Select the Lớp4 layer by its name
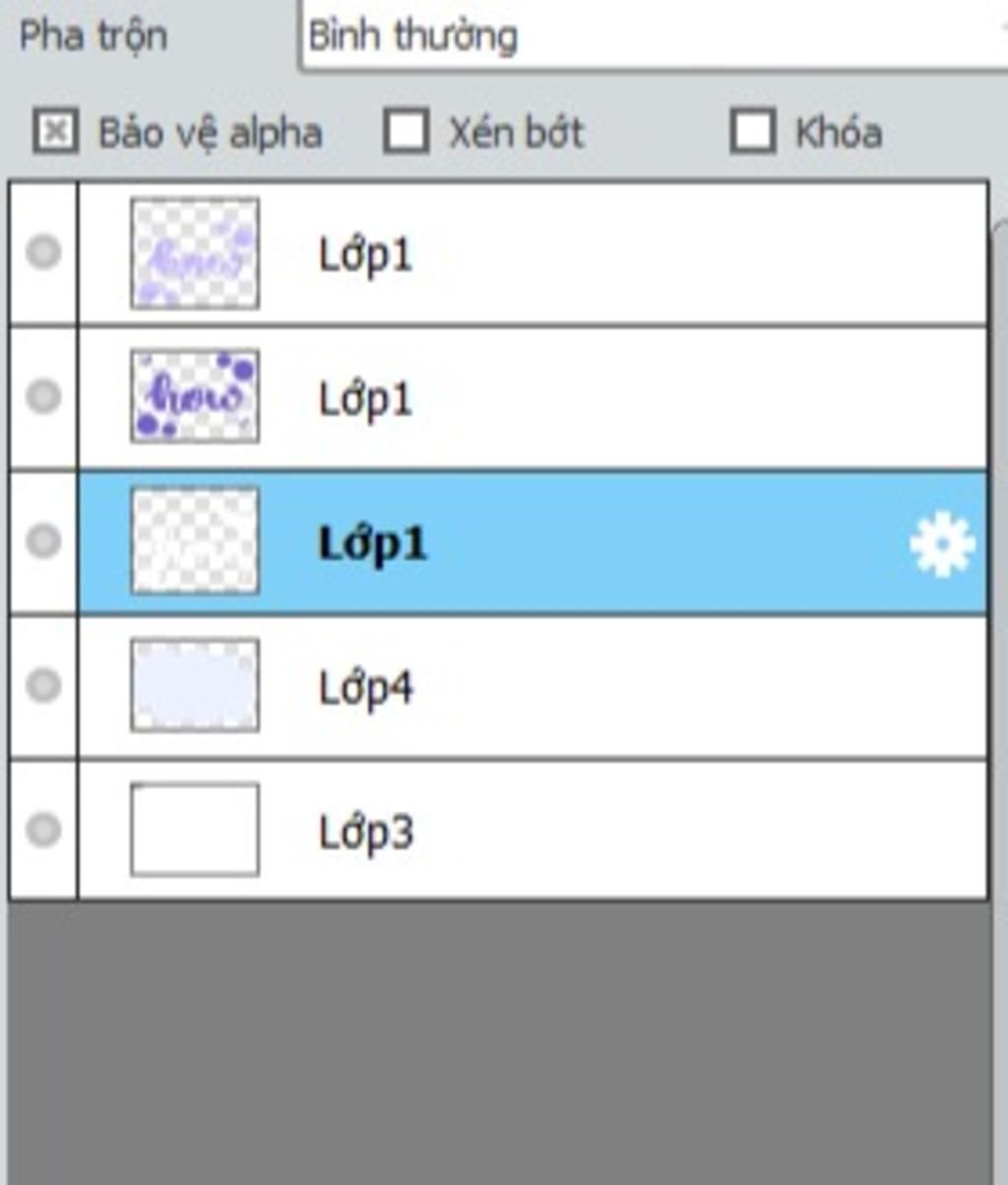This screenshot has width=1008, height=1185. click(x=366, y=687)
